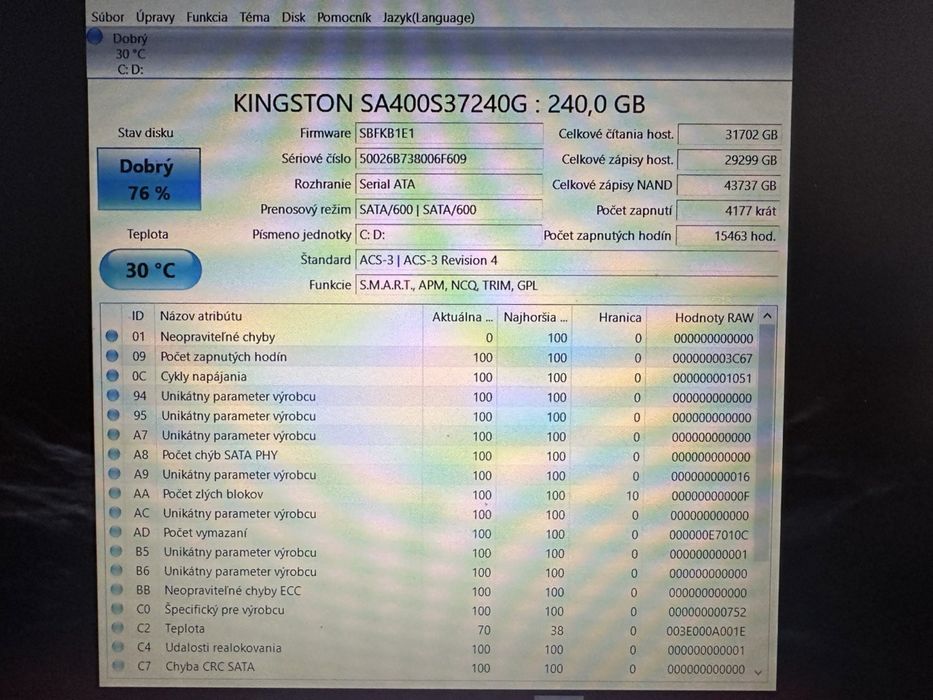
Task: Select the disk status circle above drive C: D:
Action: (95, 37)
